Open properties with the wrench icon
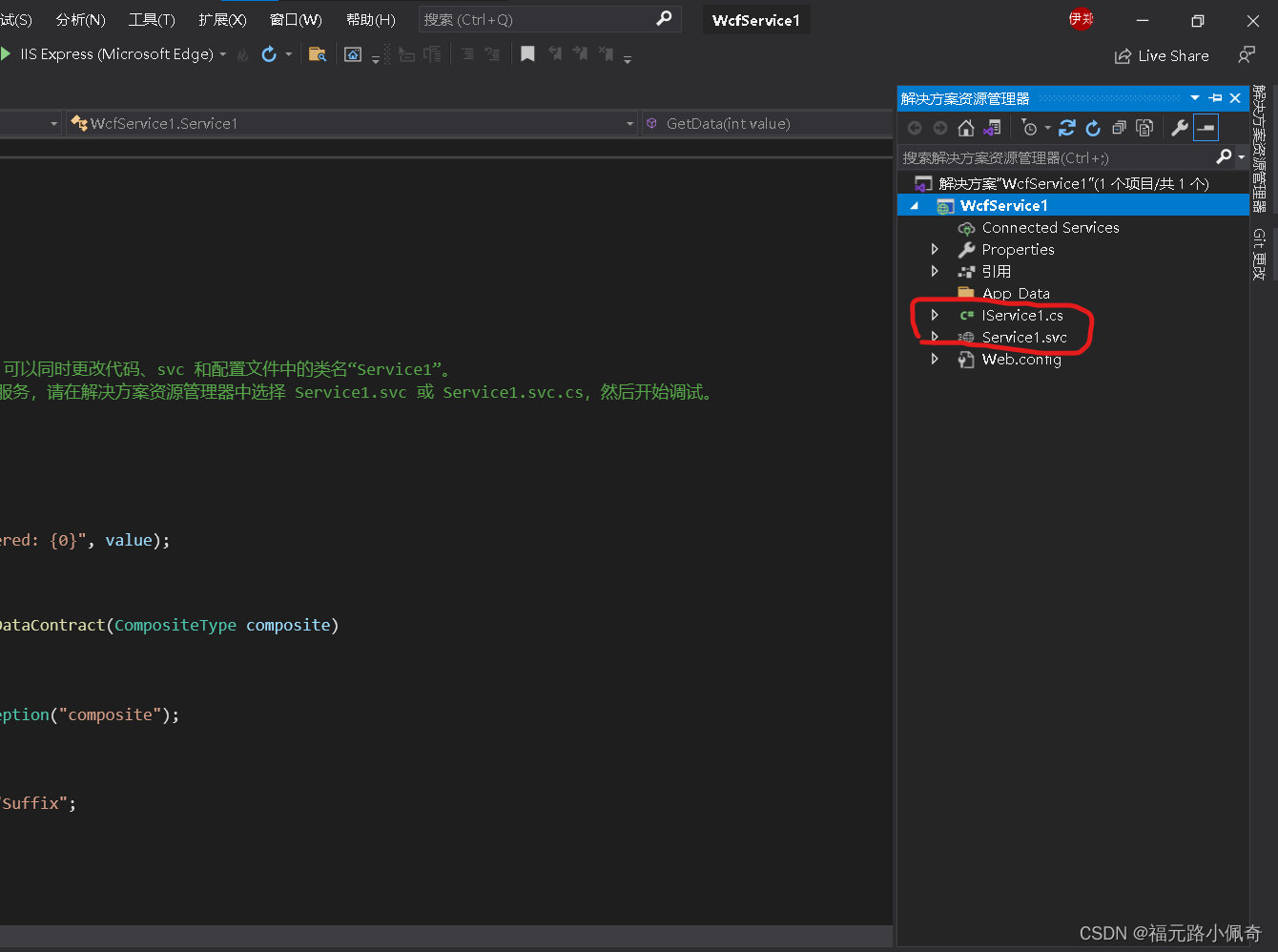This screenshot has height=952, width=1278. [x=1180, y=128]
